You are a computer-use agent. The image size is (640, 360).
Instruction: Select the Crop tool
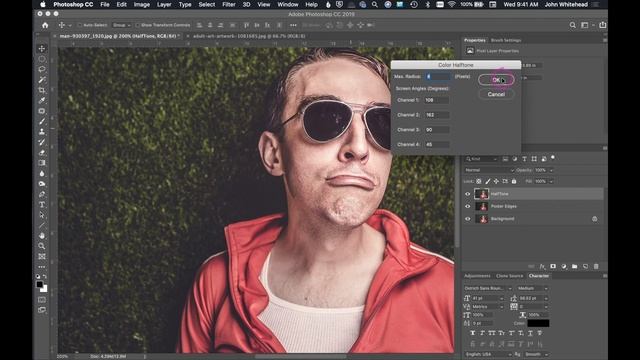pyautogui.click(x=42, y=90)
